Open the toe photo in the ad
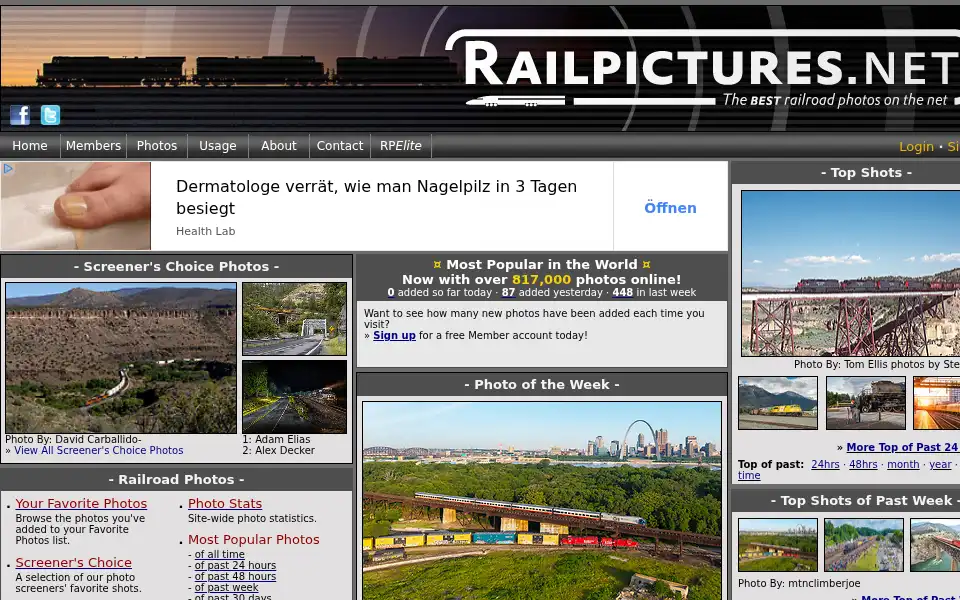This screenshot has width=960, height=600. tap(75, 206)
